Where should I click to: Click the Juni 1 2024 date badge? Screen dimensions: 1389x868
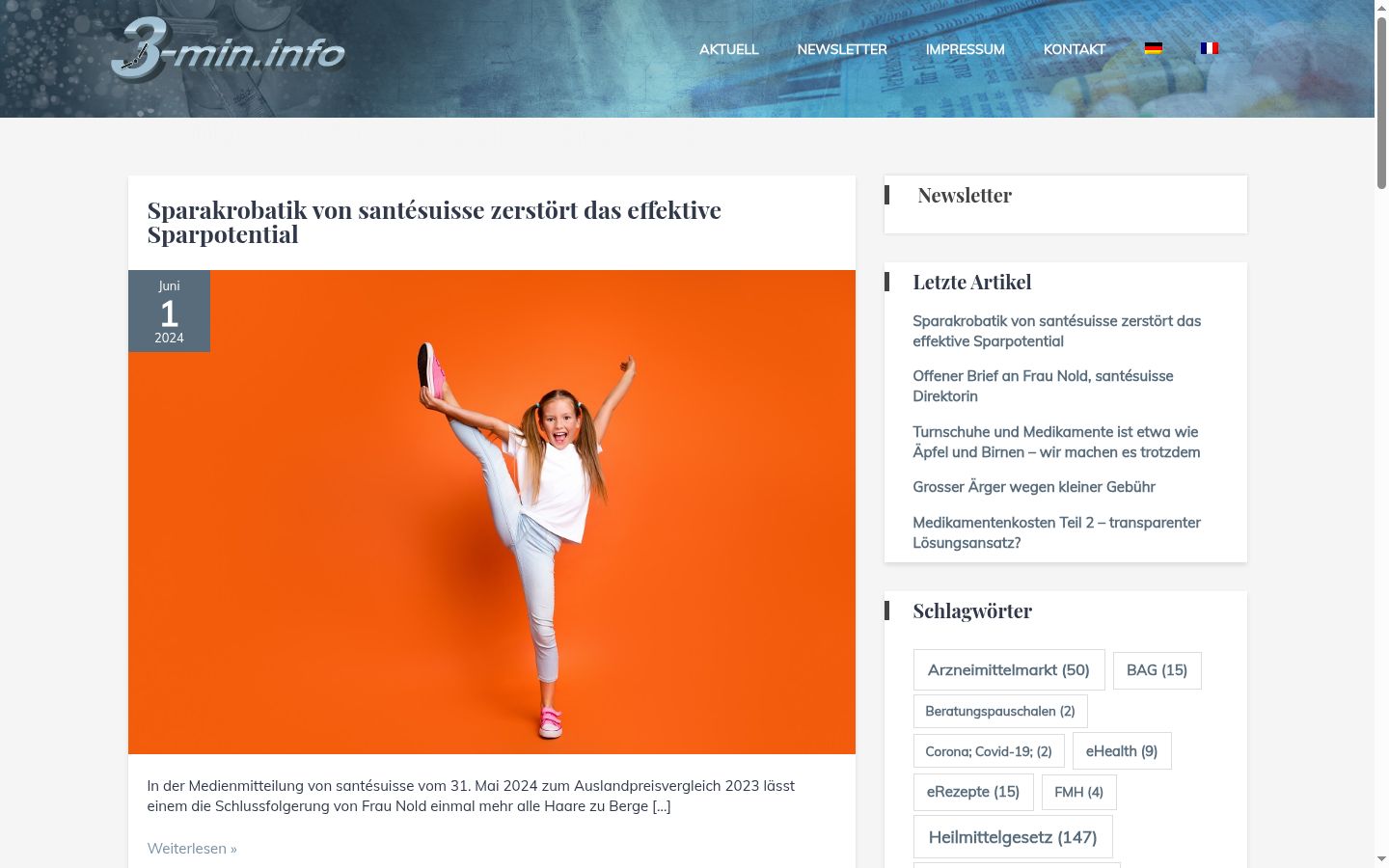(169, 311)
